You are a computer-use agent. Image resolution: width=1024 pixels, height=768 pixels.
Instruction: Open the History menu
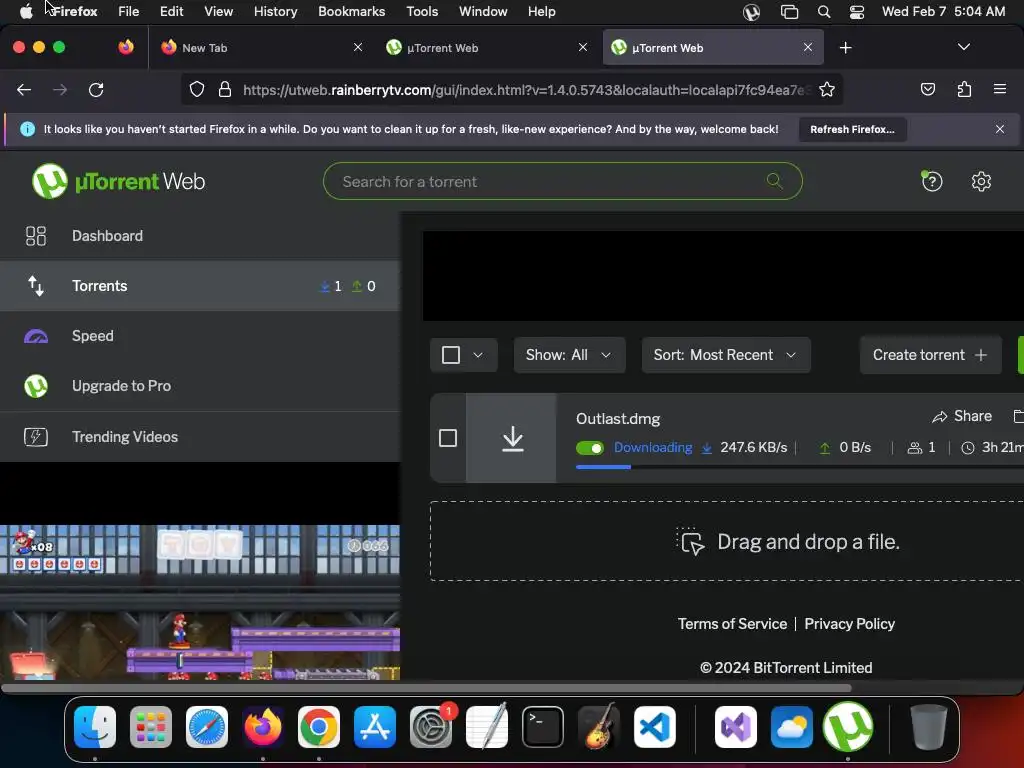click(x=275, y=12)
